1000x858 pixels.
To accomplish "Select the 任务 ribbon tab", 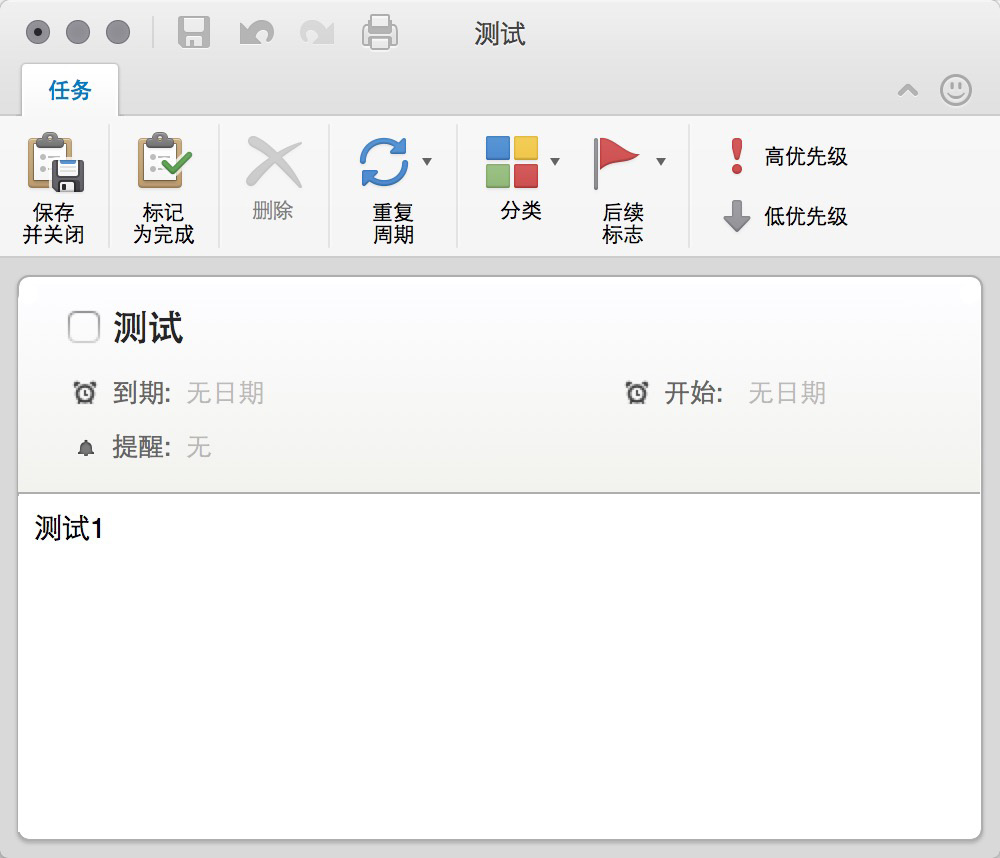I will click(x=70, y=90).
